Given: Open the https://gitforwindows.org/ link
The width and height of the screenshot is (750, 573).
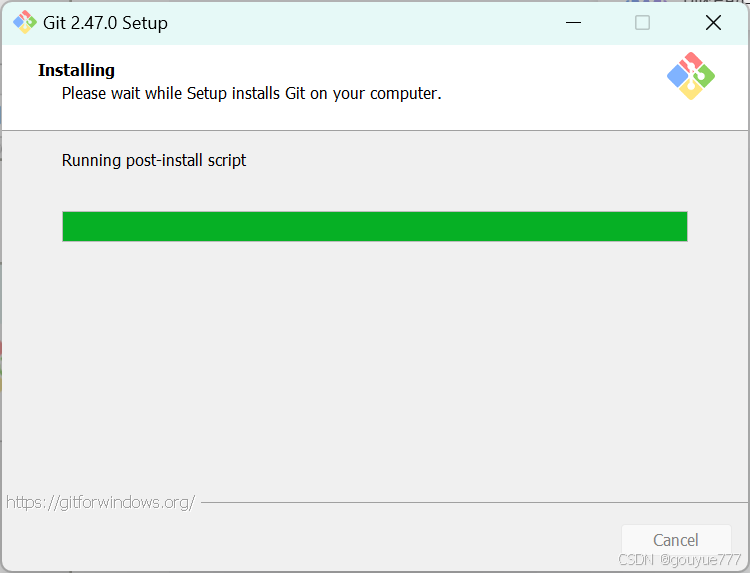Looking at the screenshot, I should (x=100, y=502).
